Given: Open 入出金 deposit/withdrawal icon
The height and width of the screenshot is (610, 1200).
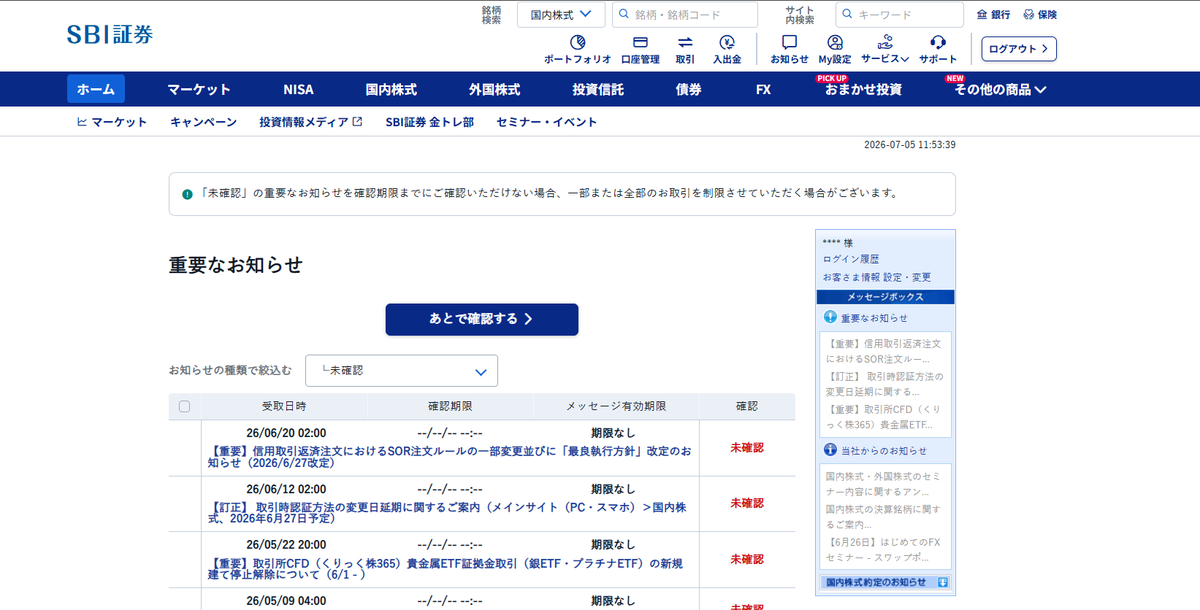Looking at the screenshot, I should [x=727, y=43].
